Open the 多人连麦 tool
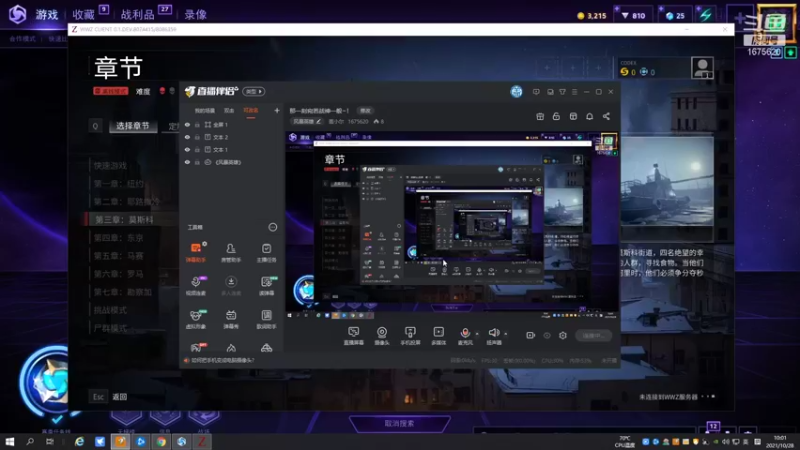The height and width of the screenshot is (450, 800). (231, 286)
